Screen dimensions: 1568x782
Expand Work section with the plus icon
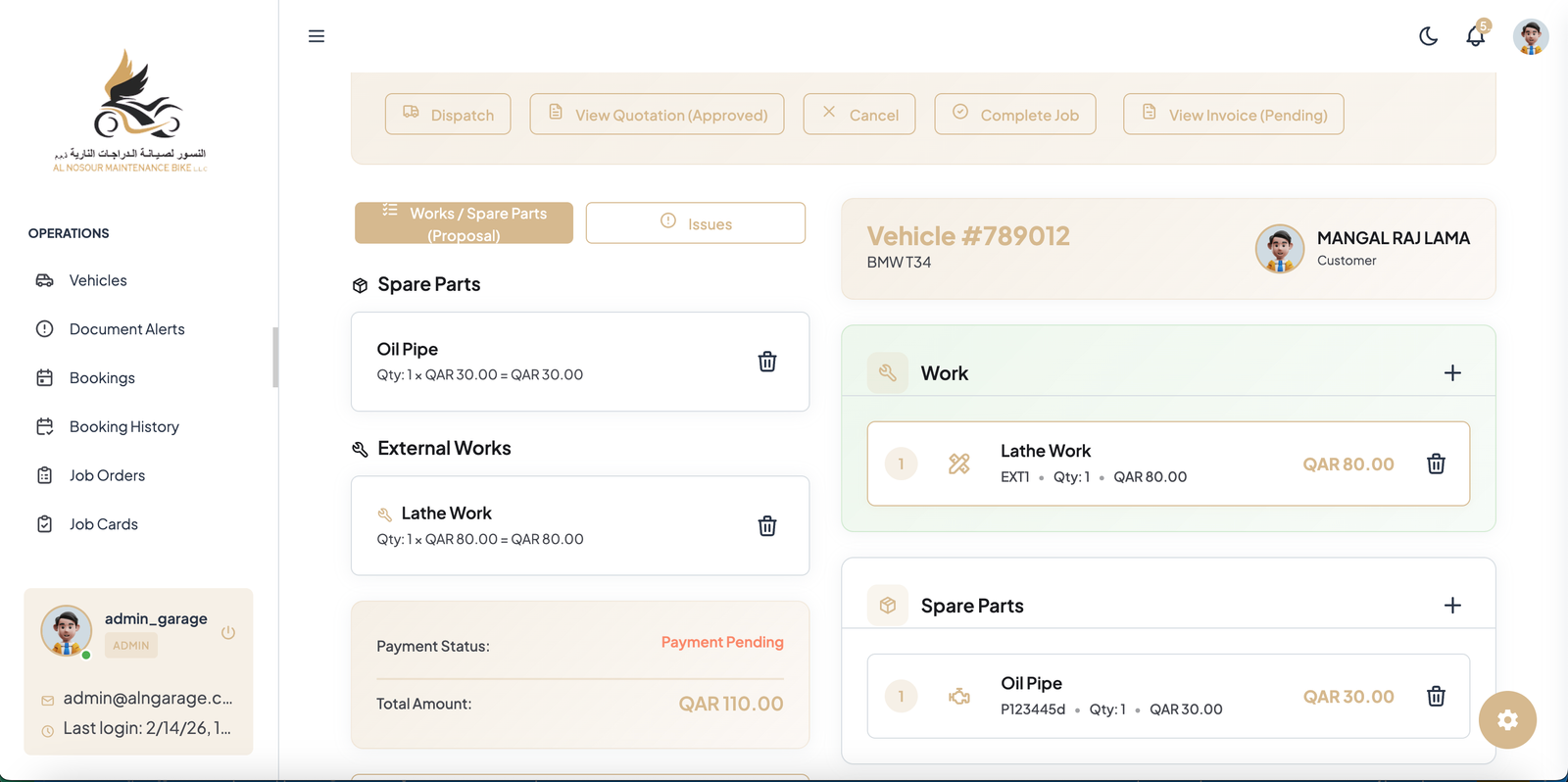click(x=1452, y=373)
